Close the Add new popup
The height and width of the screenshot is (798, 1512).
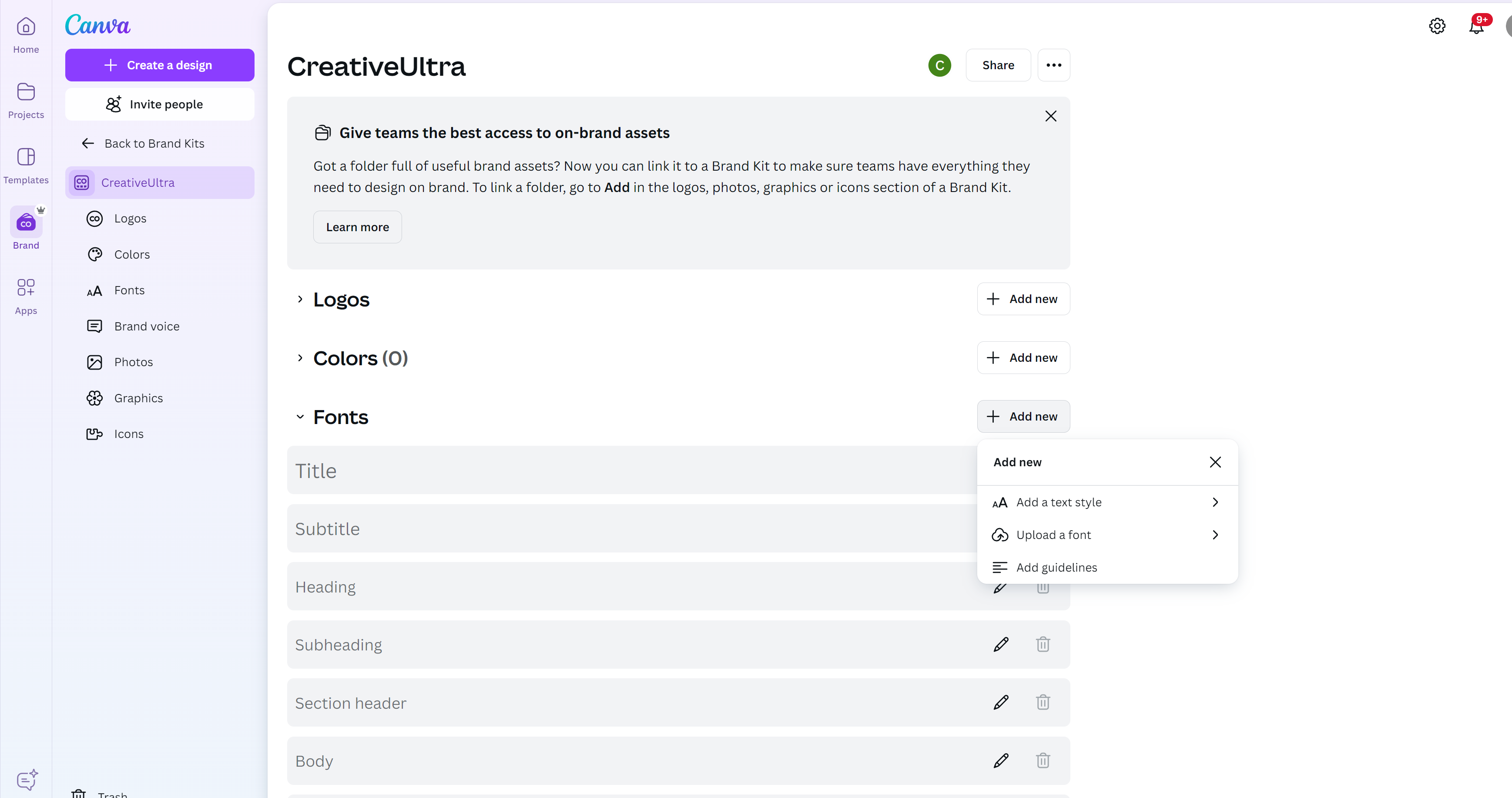1215,462
